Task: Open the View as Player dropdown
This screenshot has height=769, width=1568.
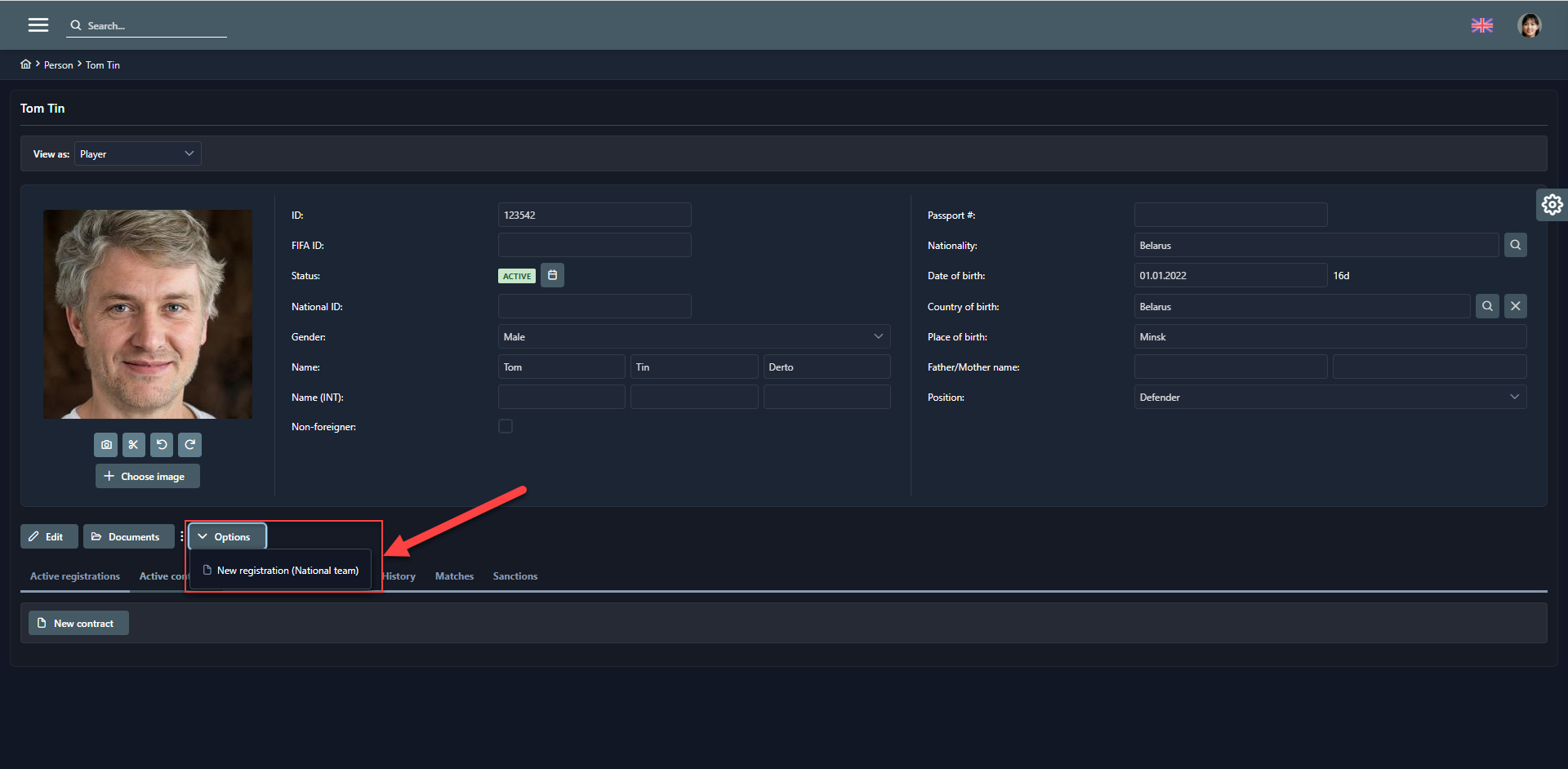Action: point(137,153)
